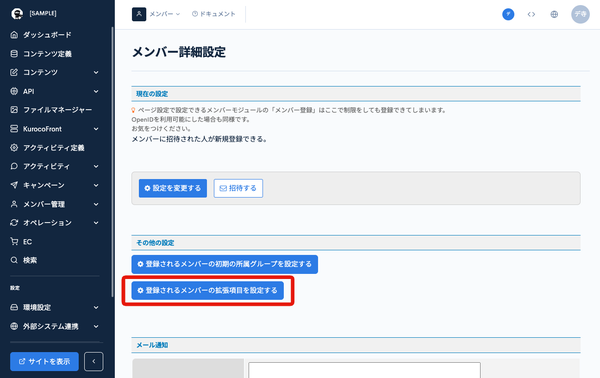
Task: Open the ドキュメント link in header
Action: [214, 14]
